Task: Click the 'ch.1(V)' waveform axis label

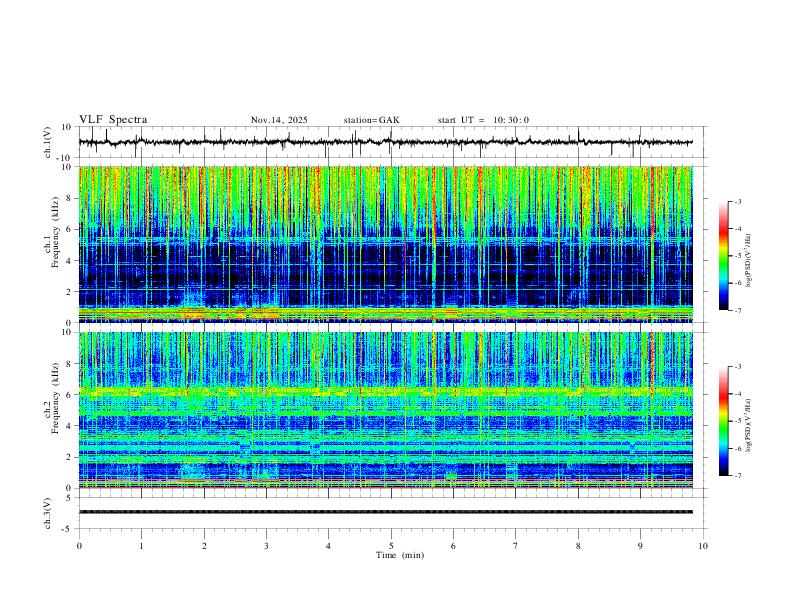Action: (48, 142)
